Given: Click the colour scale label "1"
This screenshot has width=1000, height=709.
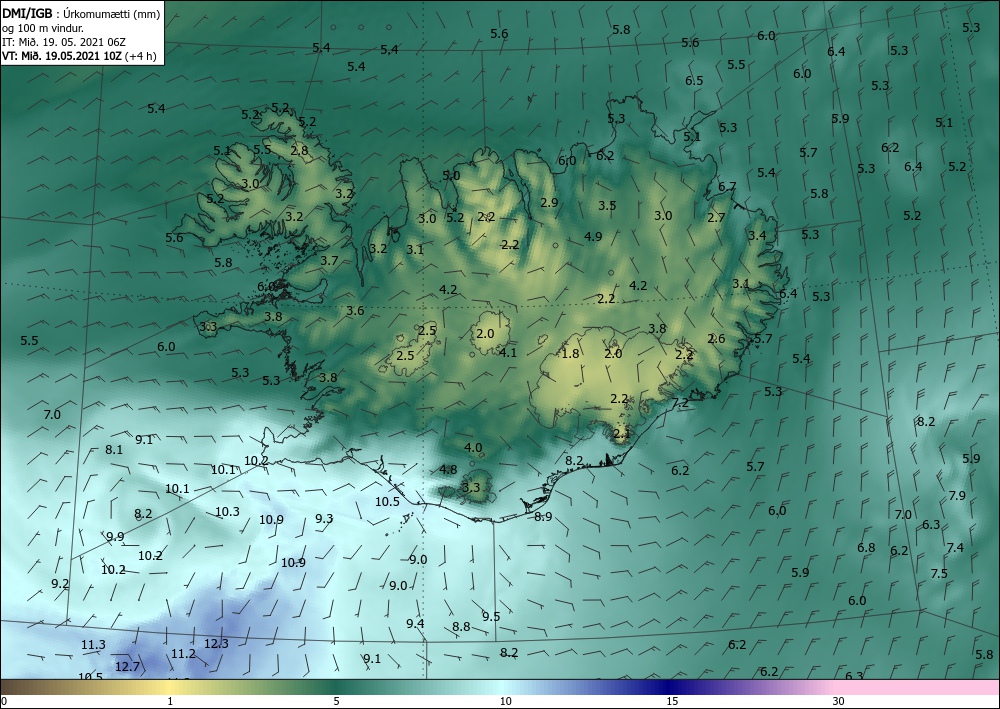Looking at the screenshot, I should (170, 702).
